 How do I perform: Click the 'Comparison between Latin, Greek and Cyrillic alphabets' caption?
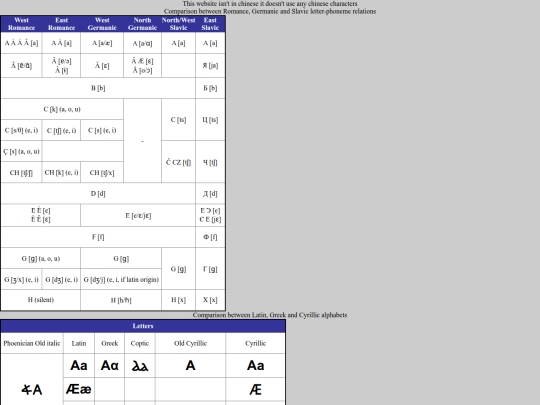tap(270, 315)
